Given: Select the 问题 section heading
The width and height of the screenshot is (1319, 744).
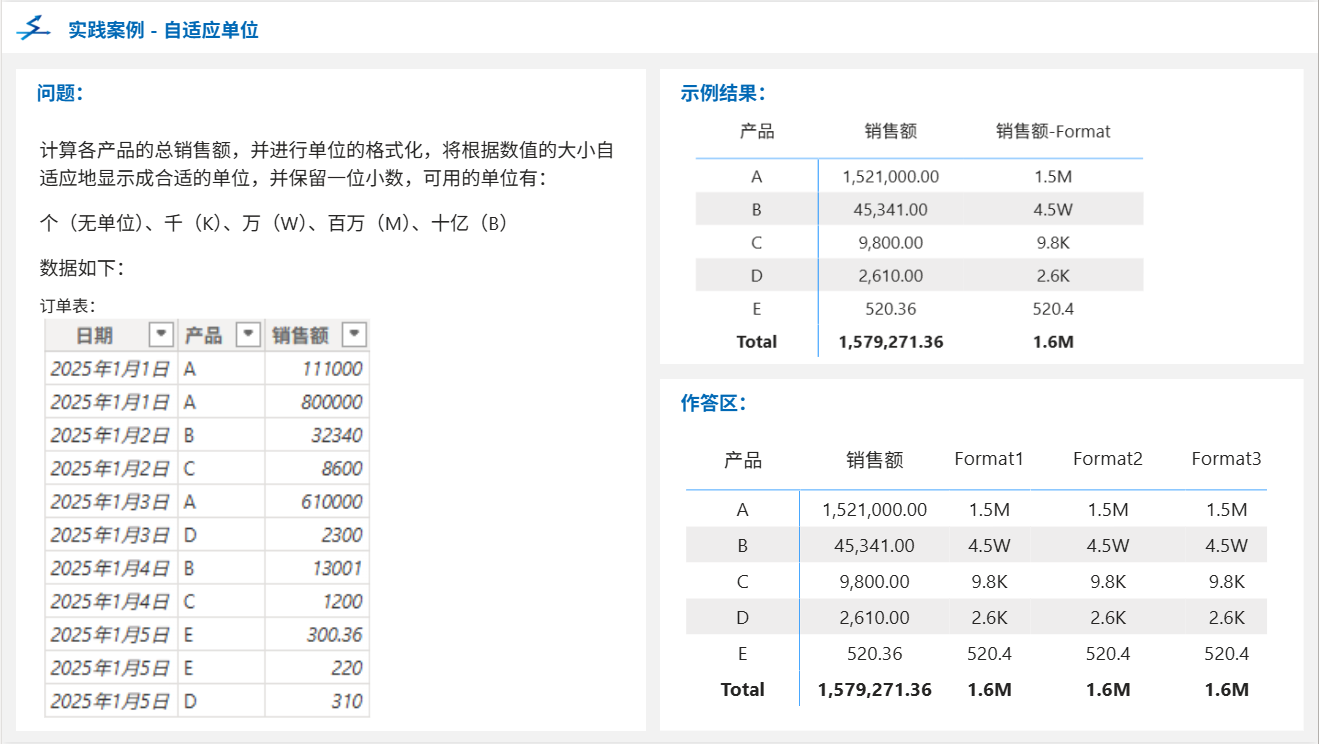Looking at the screenshot, I should click(59, 93).
